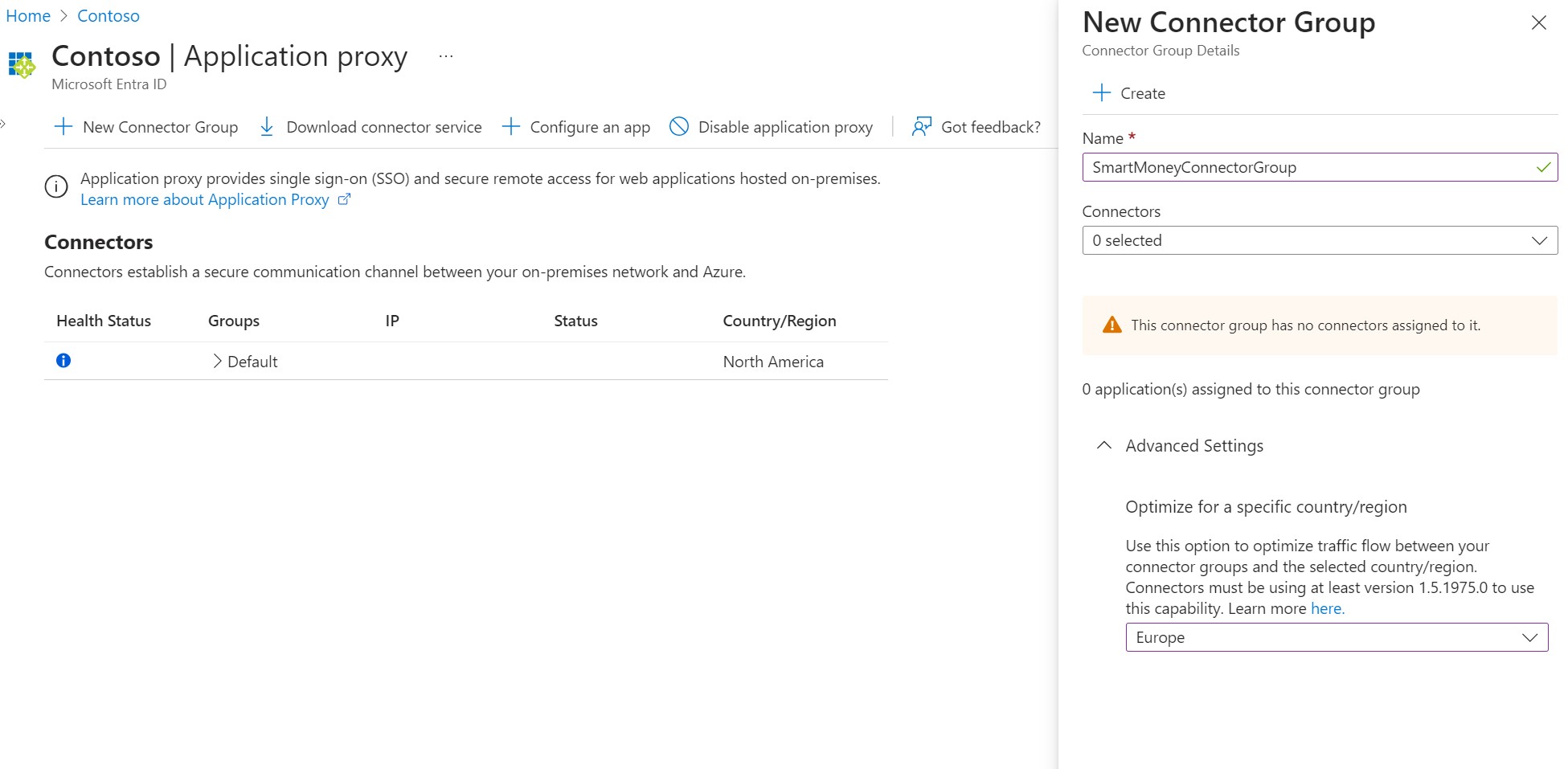Open the Europe country/region dropdown
The width and height of the screenshot is (1568, 769).
click(1337, 637)
